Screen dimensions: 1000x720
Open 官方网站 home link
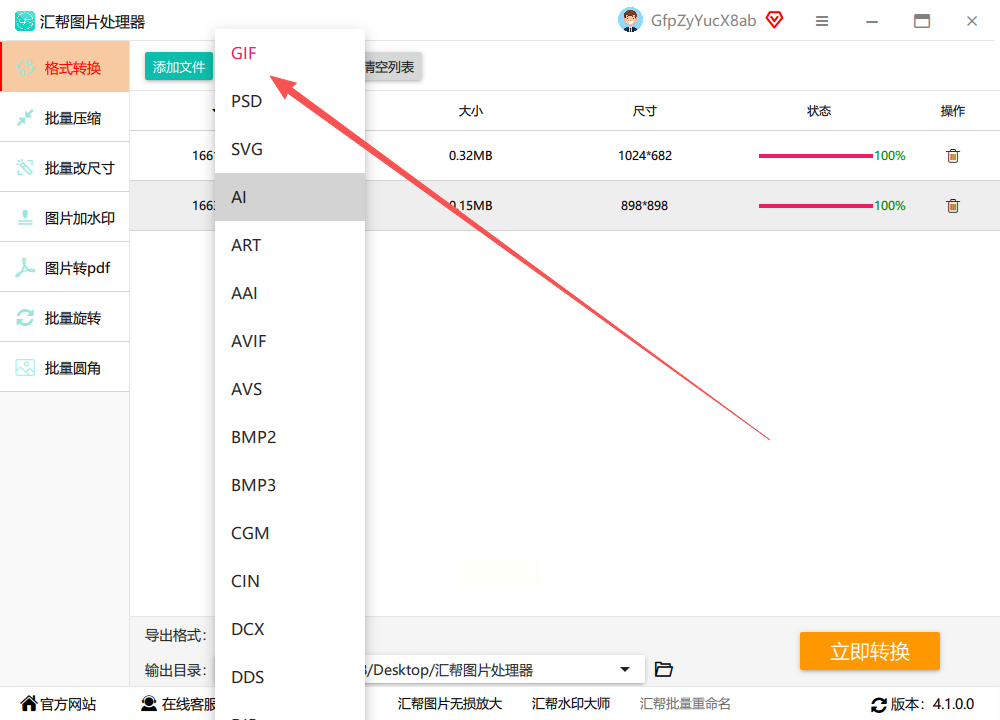click(x=59, y=704)
